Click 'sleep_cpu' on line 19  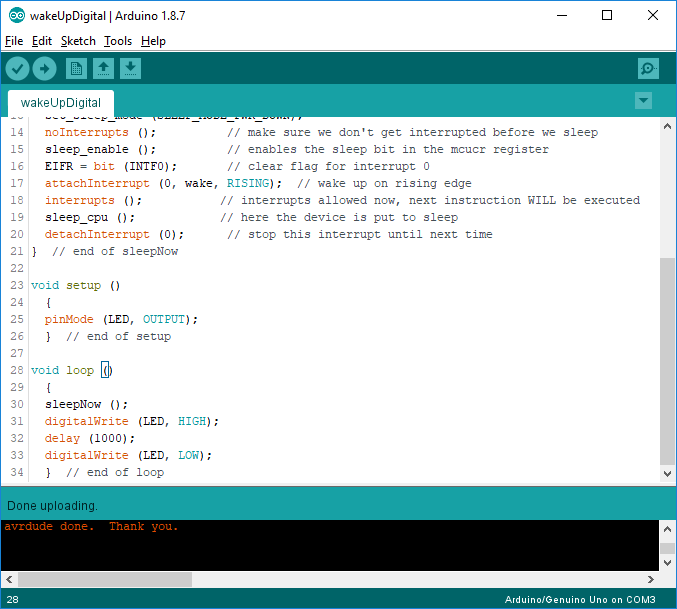click(x=76, y=217)
